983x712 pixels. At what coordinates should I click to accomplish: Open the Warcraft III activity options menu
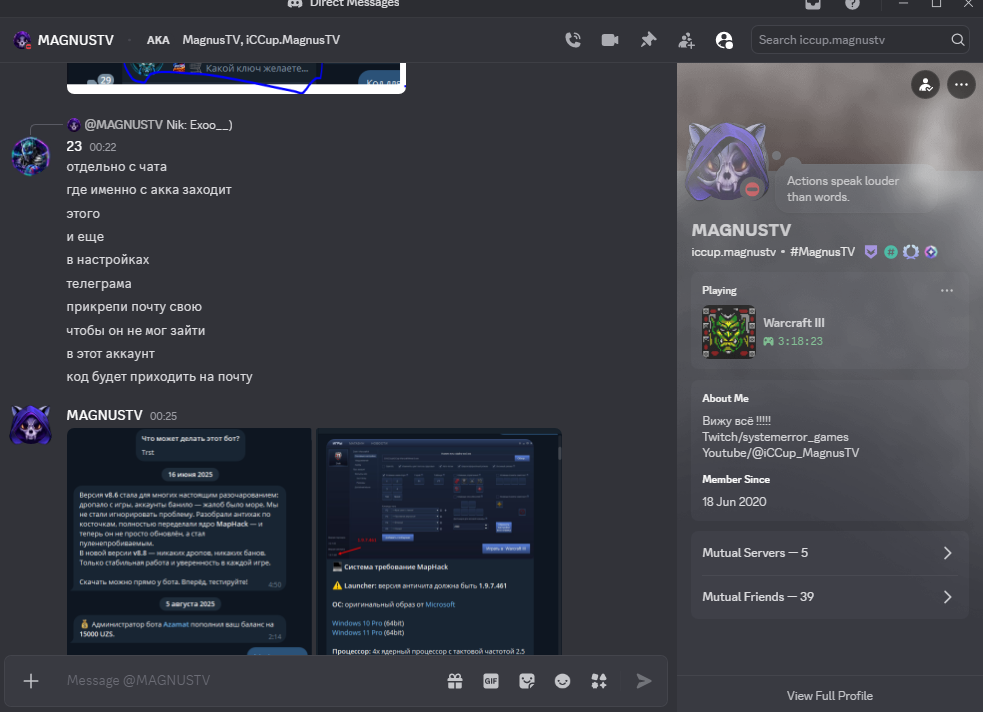click(947, 290)
